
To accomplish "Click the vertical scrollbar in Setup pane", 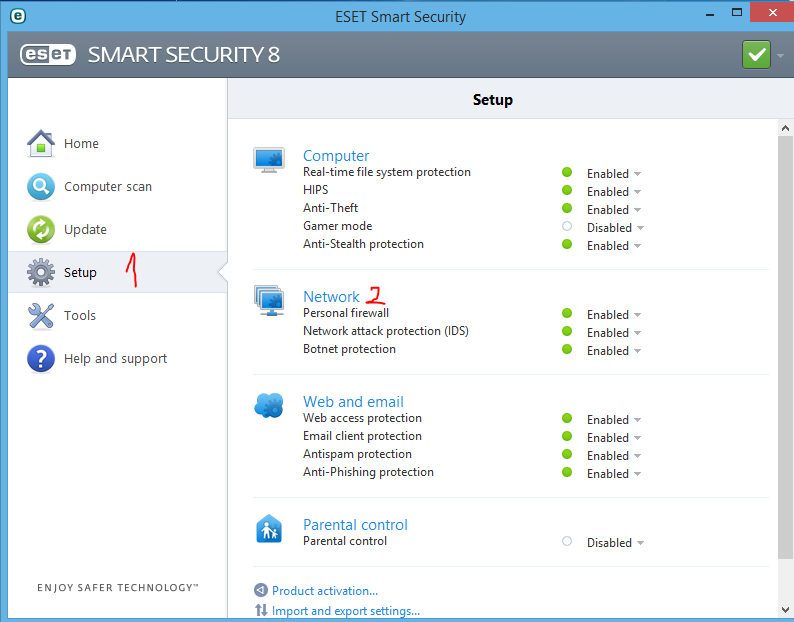I will [x=784, y=340].
